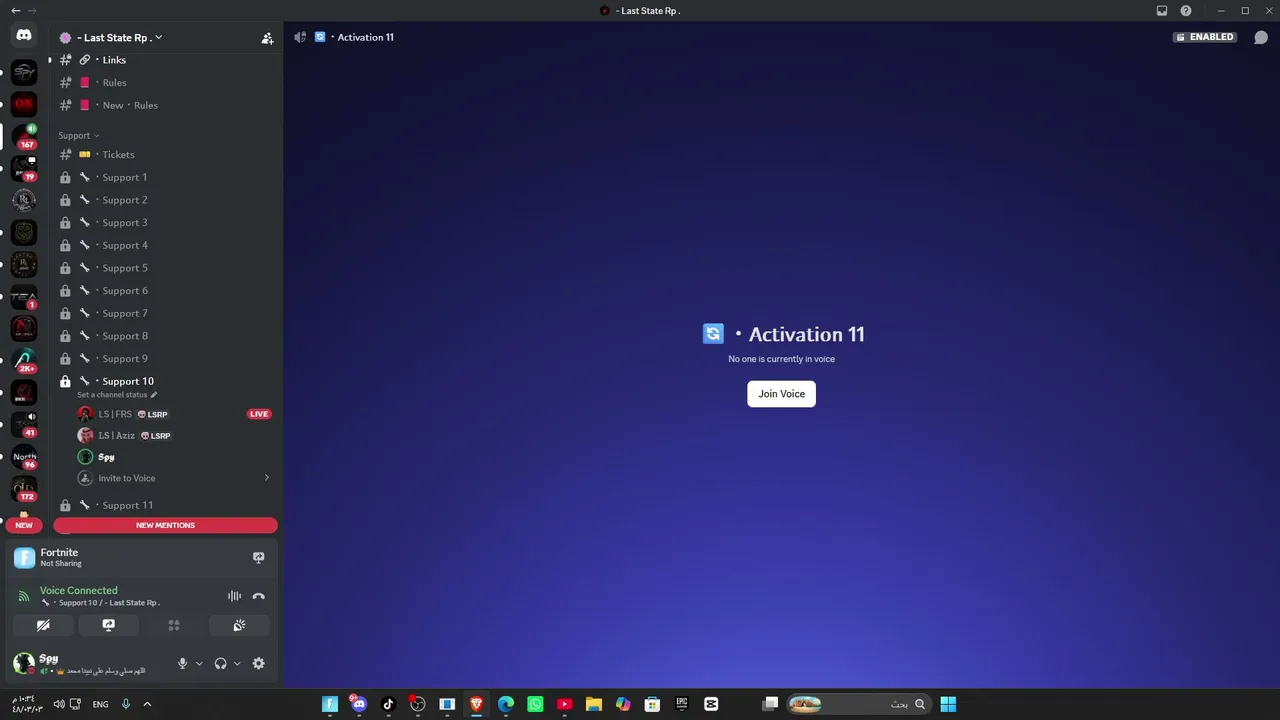Open the Last State Rp server menu
1280x720 pixels.
pos(118,38)
